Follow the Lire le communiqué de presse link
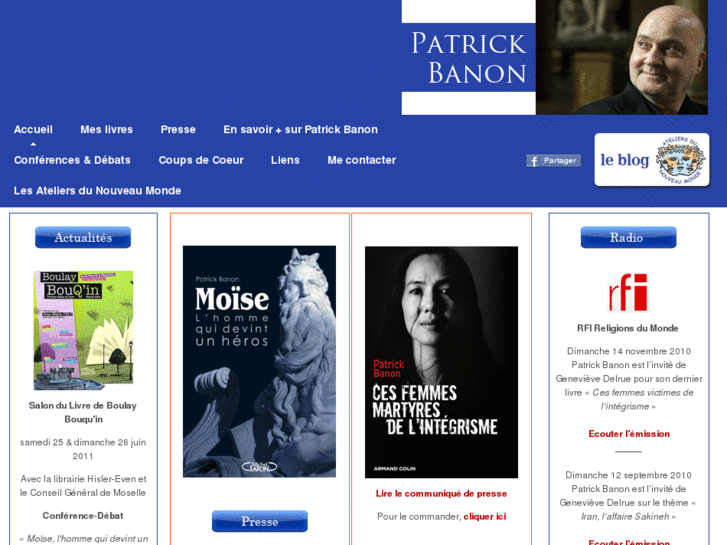Viewport: 727px width, 545px height. coord(441,494)
